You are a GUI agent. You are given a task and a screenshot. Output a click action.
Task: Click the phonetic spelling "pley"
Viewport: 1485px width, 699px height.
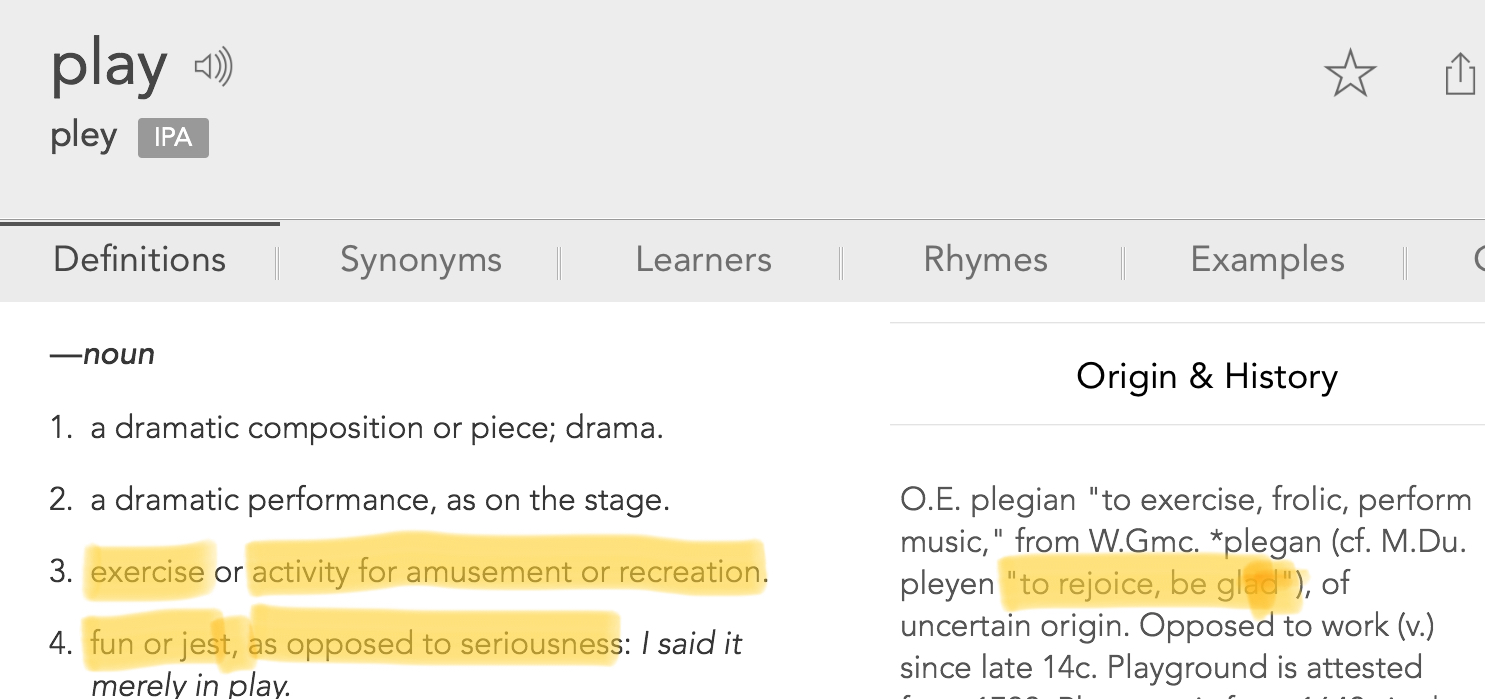(x=84, y=136)
